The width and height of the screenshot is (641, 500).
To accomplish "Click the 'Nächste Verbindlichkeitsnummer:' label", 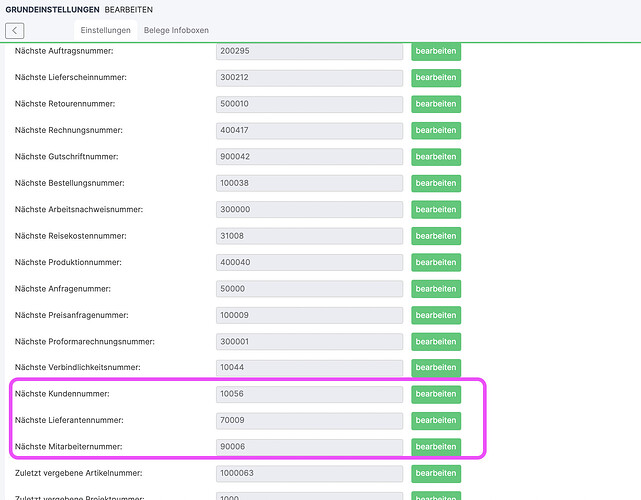I will pyautogui.click(x=78, y=367).
